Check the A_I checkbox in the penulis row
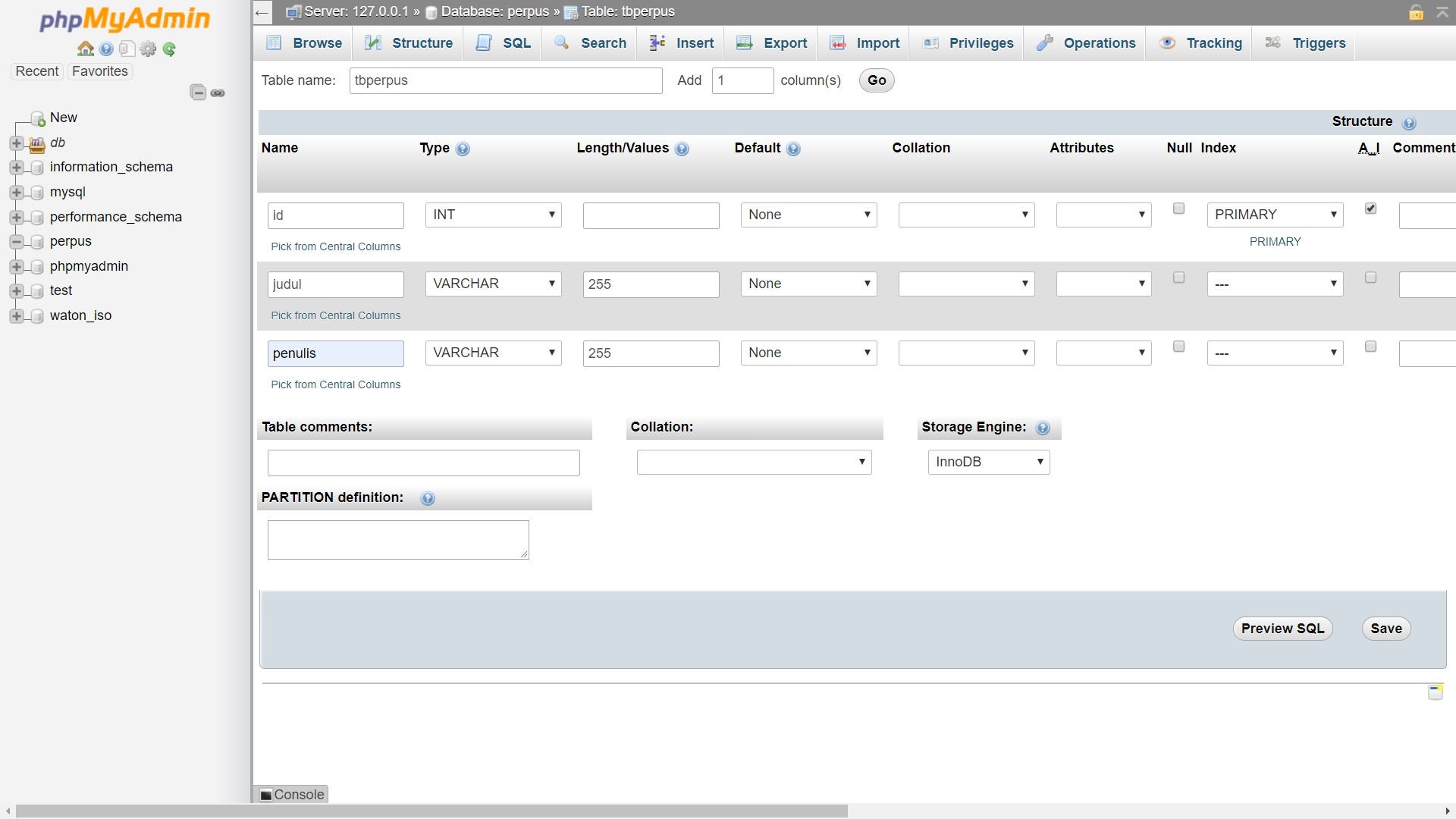The height and width of the screenshot is (819, 1456). click(1370, 347)
